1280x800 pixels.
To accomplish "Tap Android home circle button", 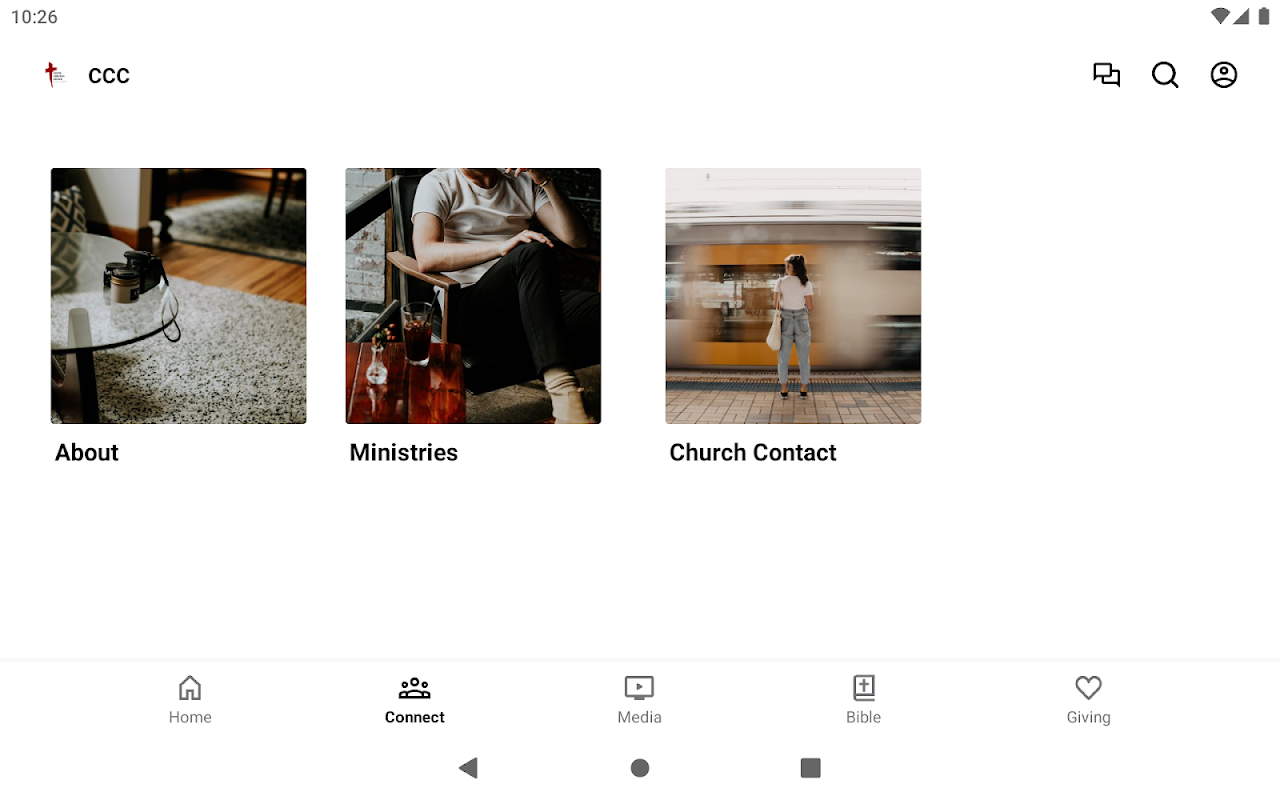I will [640, 768].
